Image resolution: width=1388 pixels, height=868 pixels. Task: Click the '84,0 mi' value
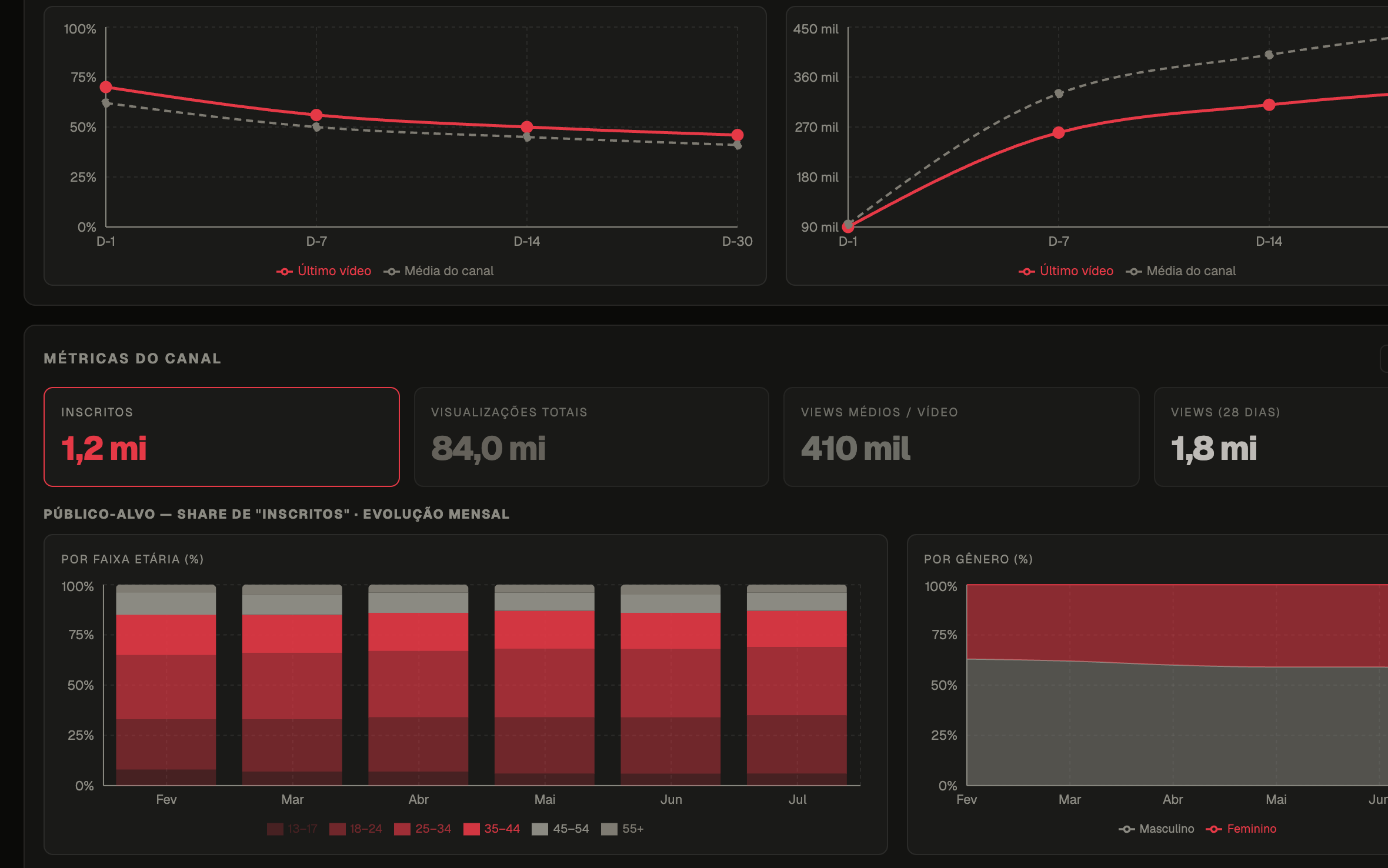pyautogui.click(x=489, y=449)
